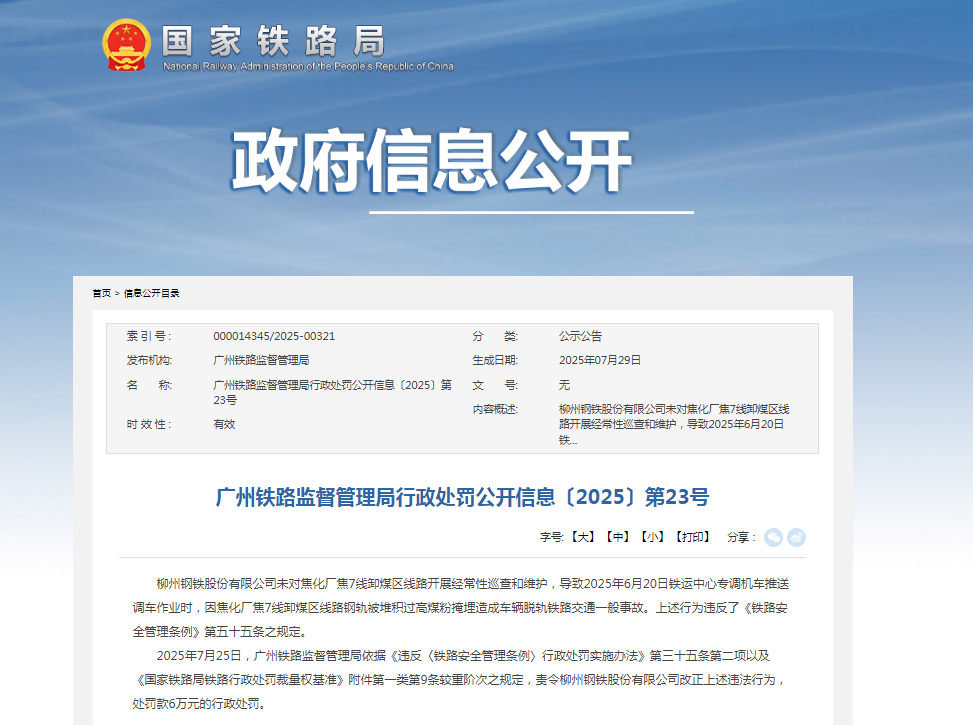Click the English National Railway Administration subtitle

(x=308, y=66)
